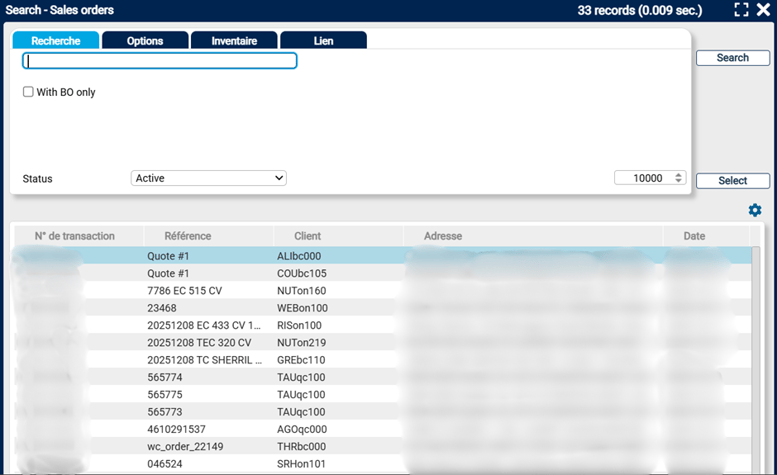Screen dimensions: 777x475
Task: Select the row with client WEBon100
Action: tap(302, 308)
